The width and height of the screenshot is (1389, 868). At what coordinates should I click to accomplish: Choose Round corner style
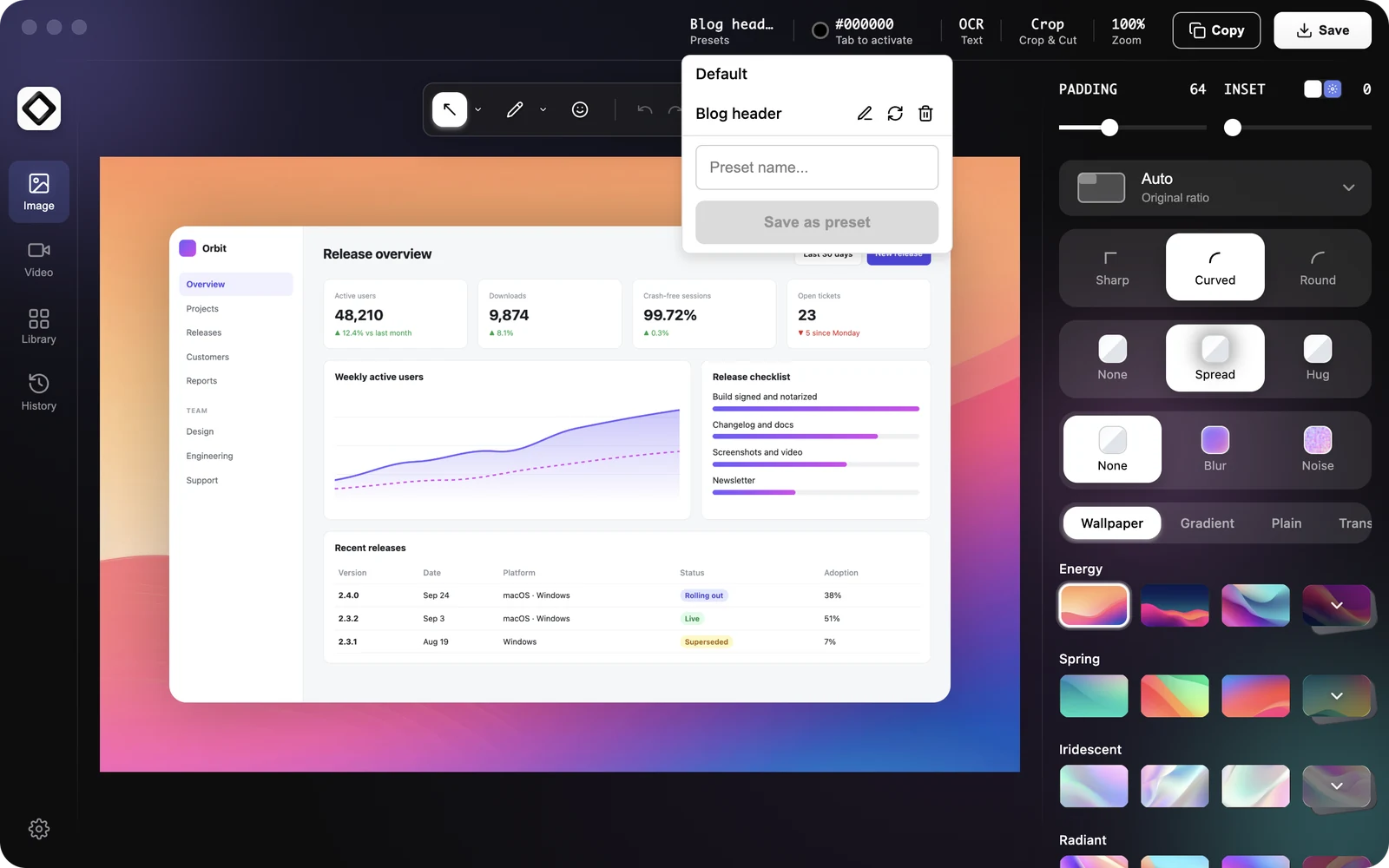pos(1318,267)
